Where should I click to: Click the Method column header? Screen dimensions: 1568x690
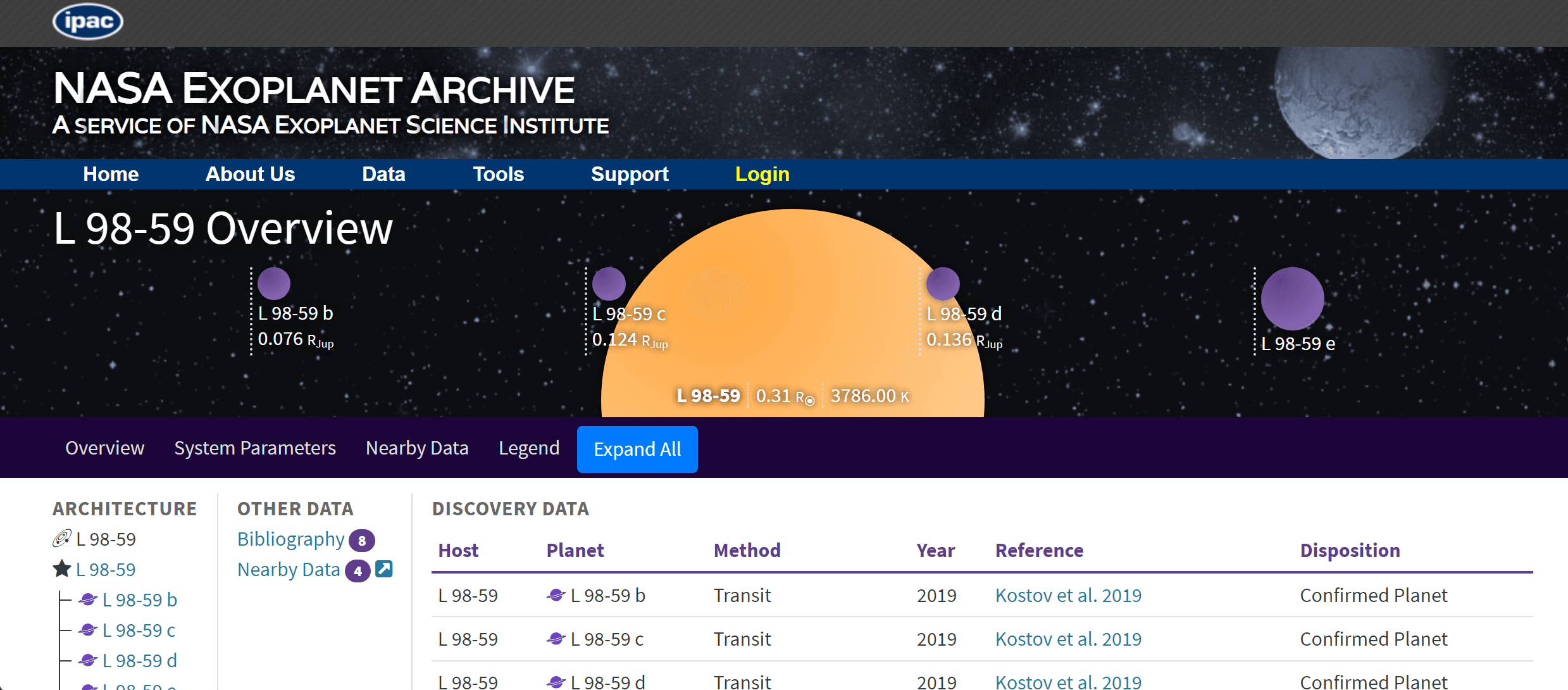747,550
